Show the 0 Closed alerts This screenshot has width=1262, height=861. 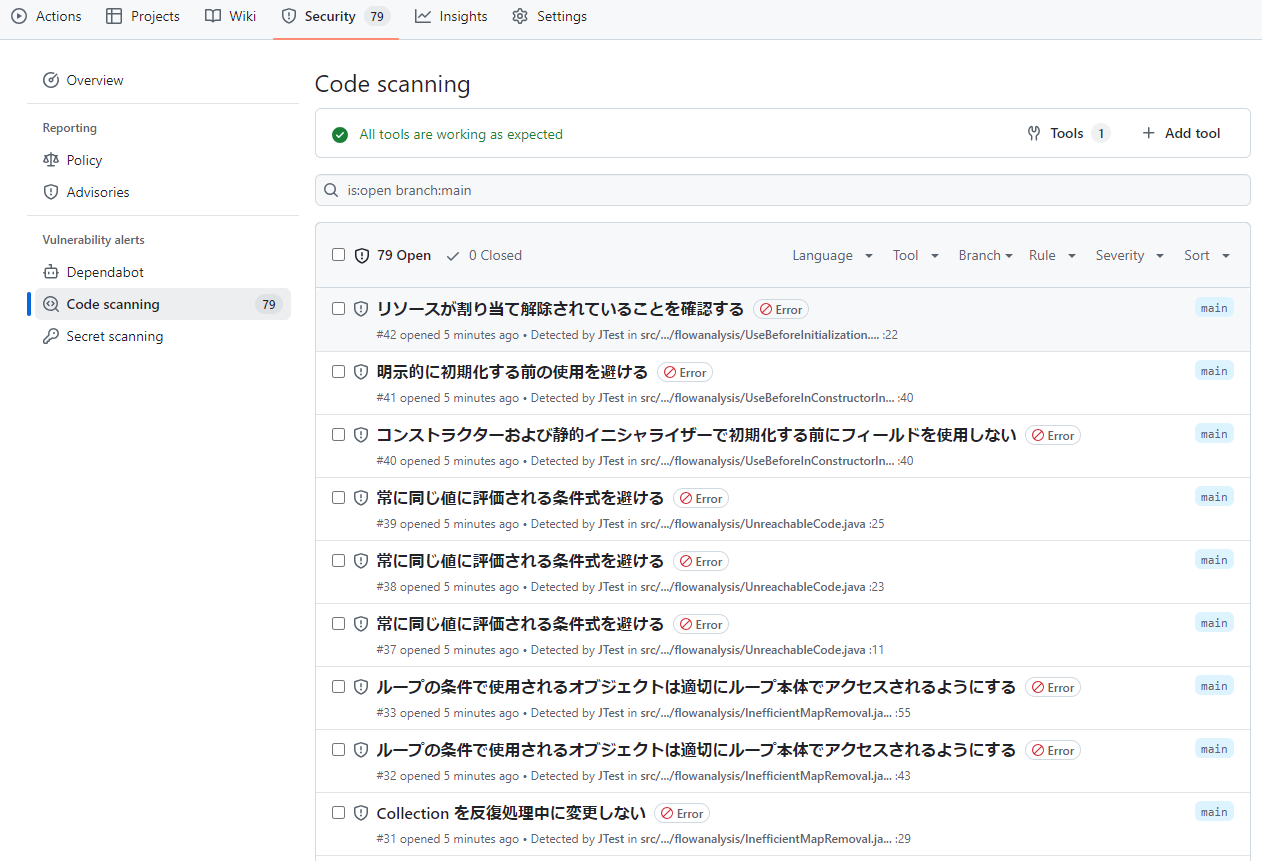coord(484,255)
